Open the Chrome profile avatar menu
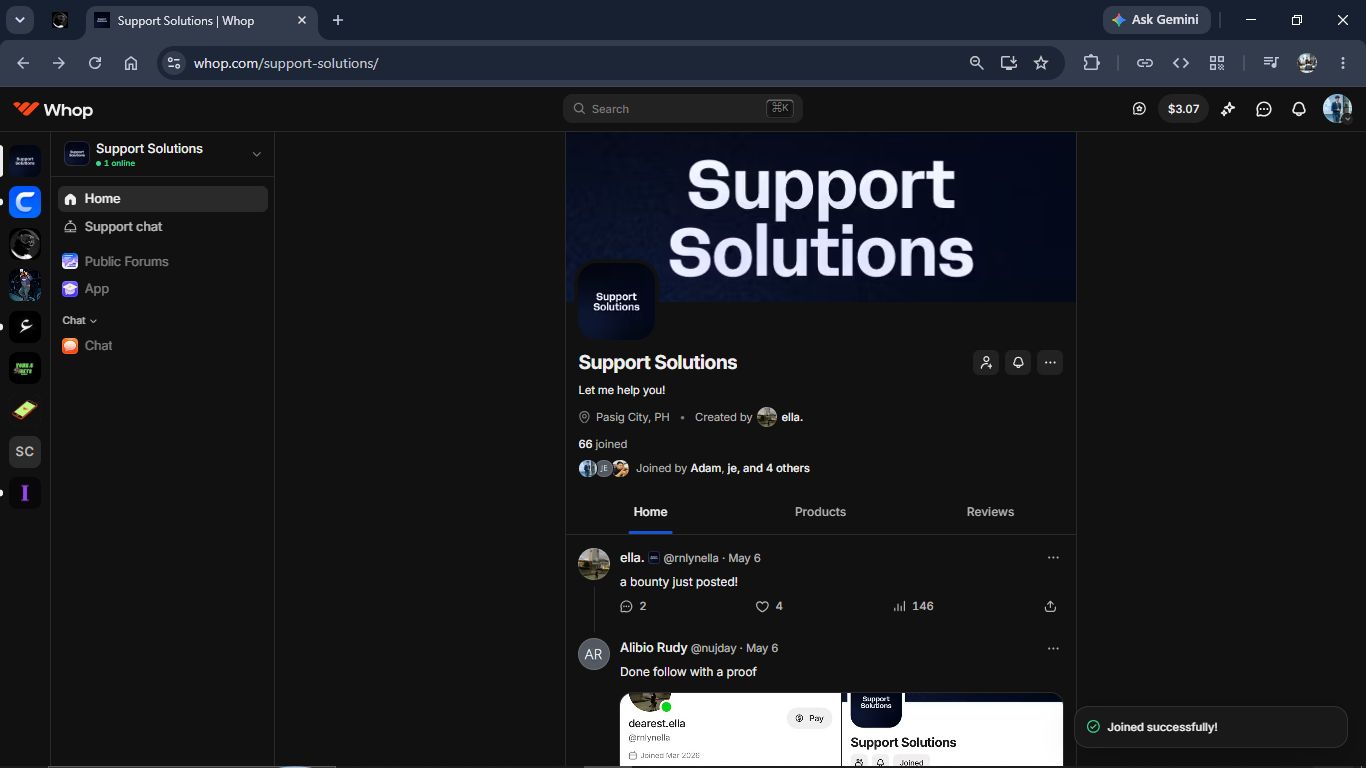Screen dimensions: 1366x768 click(1307, 63)
